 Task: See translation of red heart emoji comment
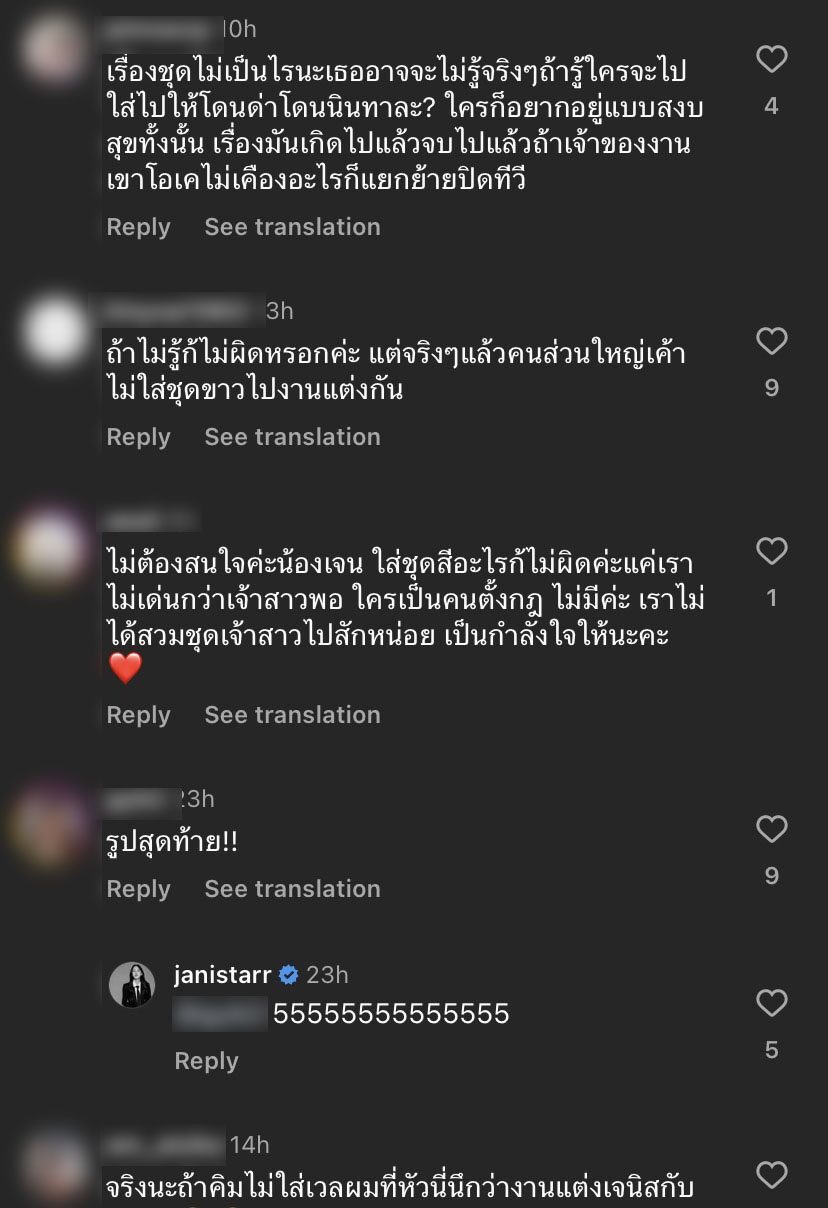tap(292, 715)
